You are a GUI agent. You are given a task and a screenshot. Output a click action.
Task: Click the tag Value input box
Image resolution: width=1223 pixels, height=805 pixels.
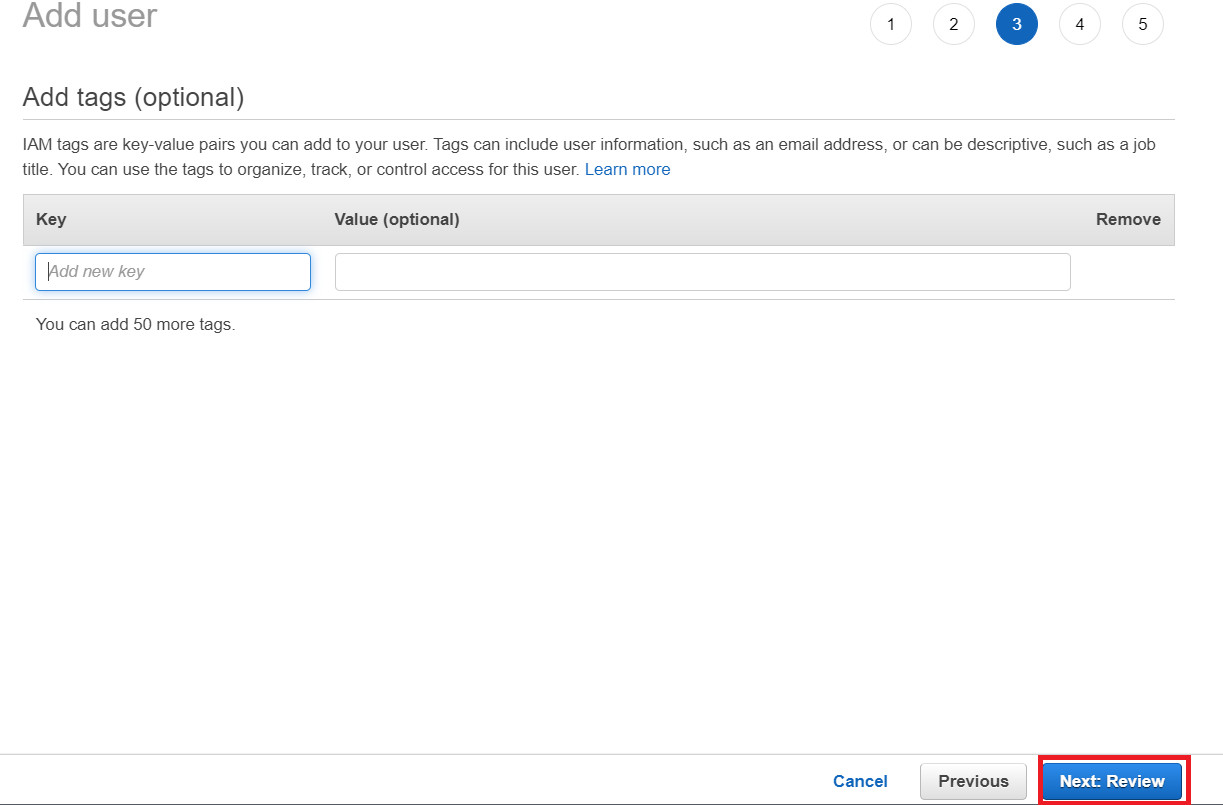pyautogui.click(x=702, y=272)
